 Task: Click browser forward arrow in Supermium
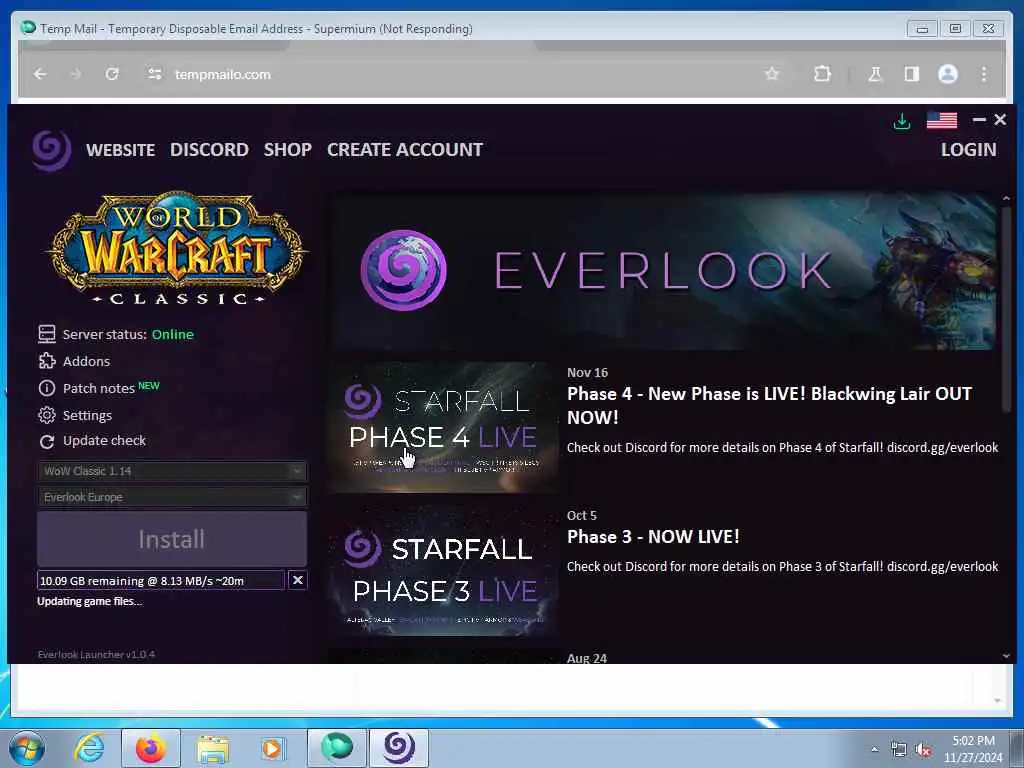[76, 74]
